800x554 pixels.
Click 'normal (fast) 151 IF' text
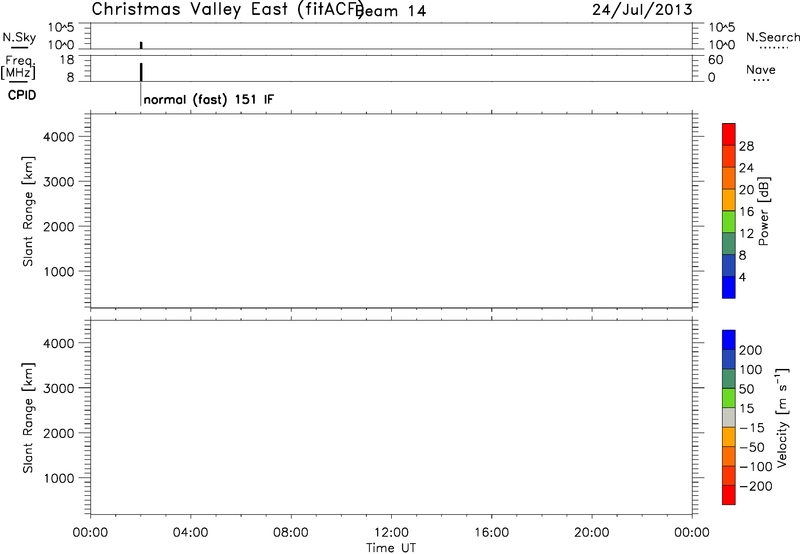click(209, 99)
